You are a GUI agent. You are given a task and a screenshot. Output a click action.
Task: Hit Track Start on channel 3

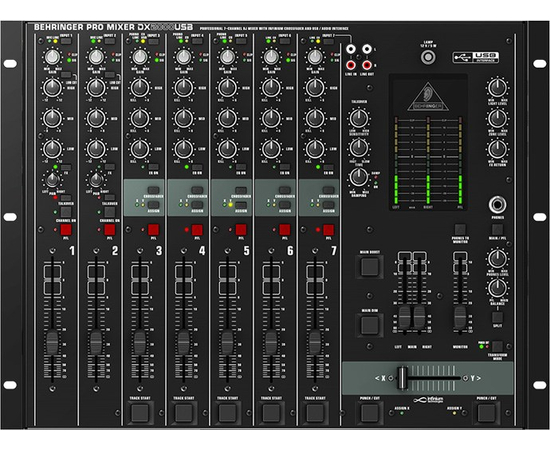click(140, 413)
